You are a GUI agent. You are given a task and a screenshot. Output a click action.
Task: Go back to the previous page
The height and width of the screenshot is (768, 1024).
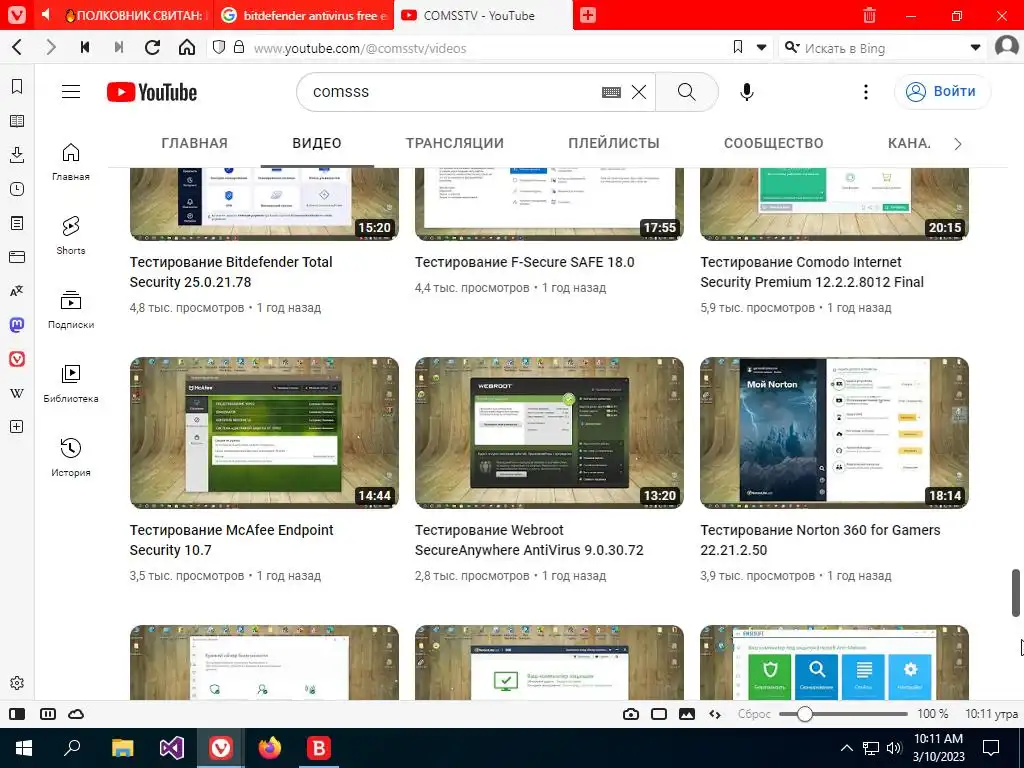click(18, 47)
